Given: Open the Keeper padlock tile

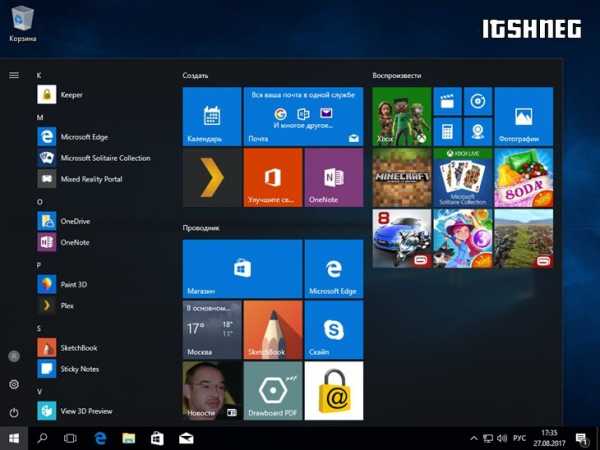Looking at the screenshot, I should pos(334,391).
